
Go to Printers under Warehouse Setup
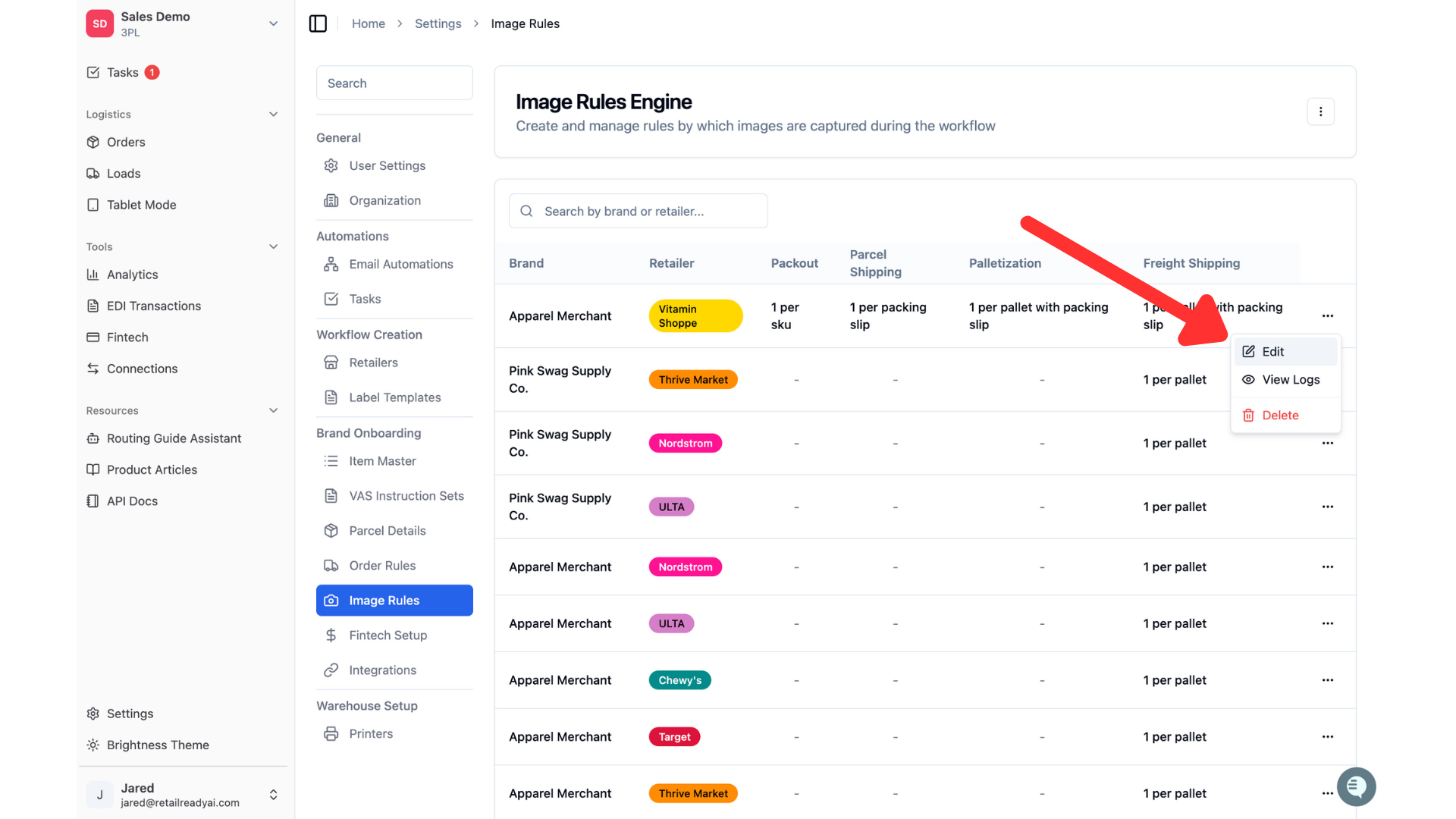[371, 733]
